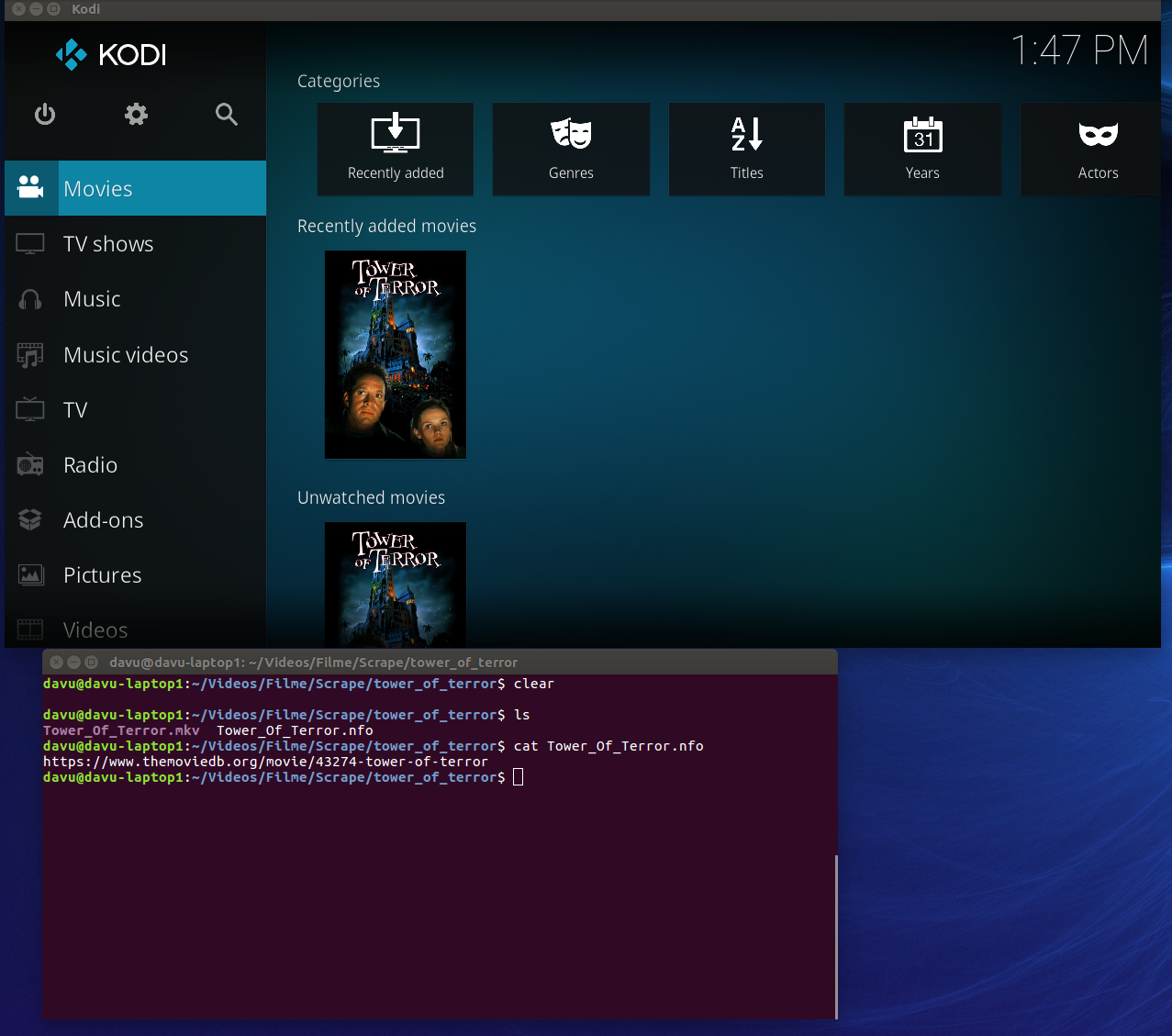Click the Kodi window title text

click(x=86, y=9)
